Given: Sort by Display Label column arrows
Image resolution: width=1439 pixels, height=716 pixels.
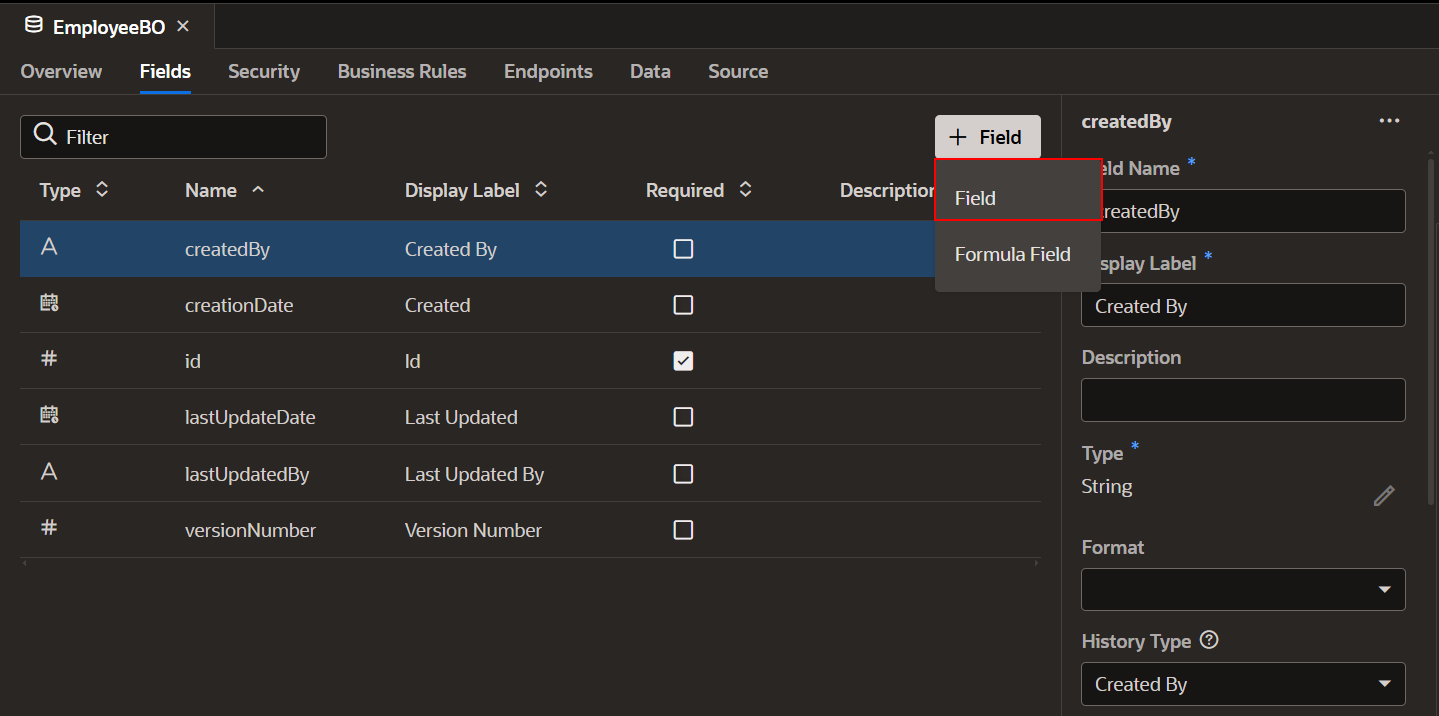Looking at the screenshot, I should click(541, 189).
